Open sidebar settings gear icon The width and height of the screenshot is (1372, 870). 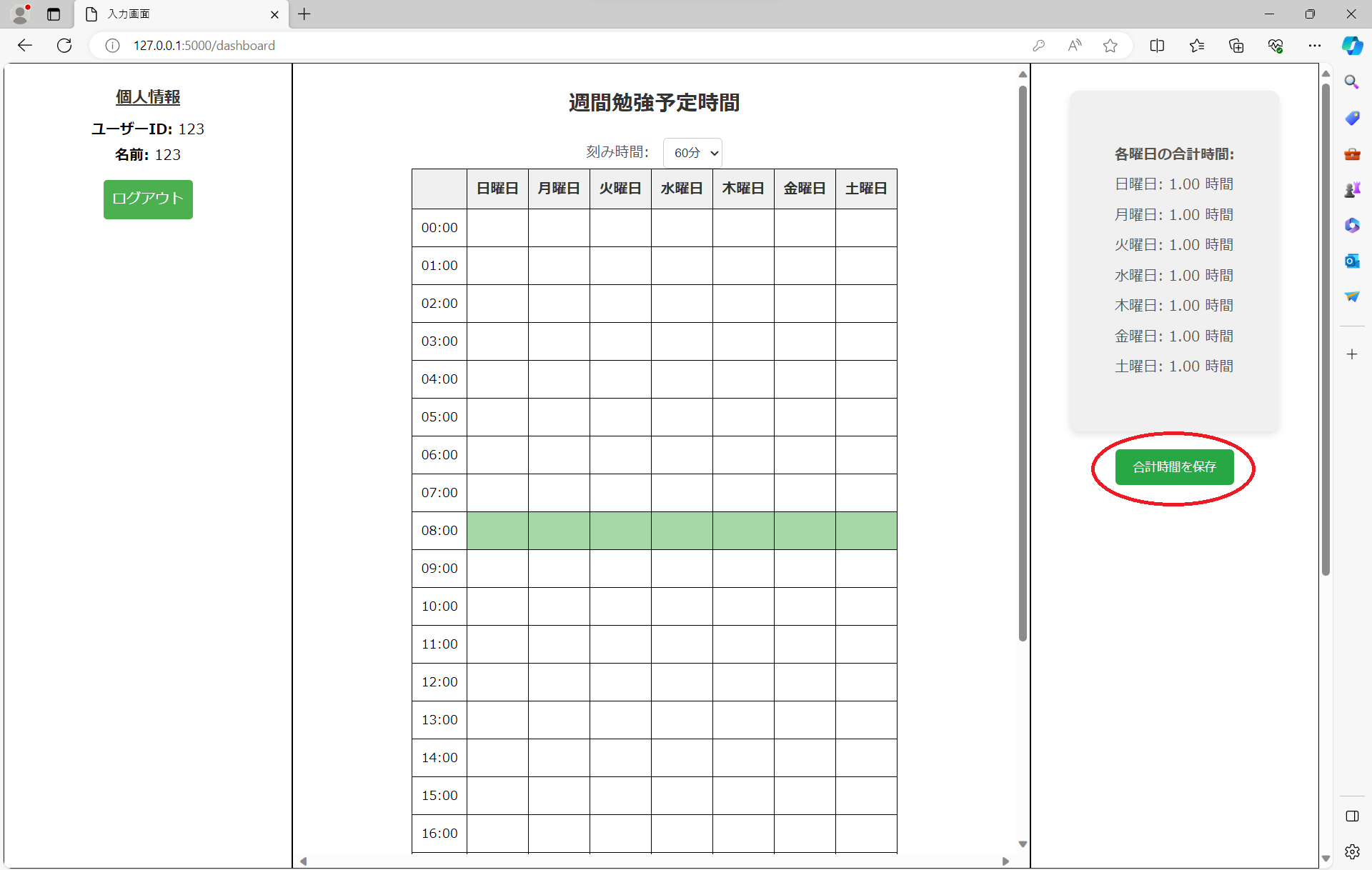pos(1351,851)
